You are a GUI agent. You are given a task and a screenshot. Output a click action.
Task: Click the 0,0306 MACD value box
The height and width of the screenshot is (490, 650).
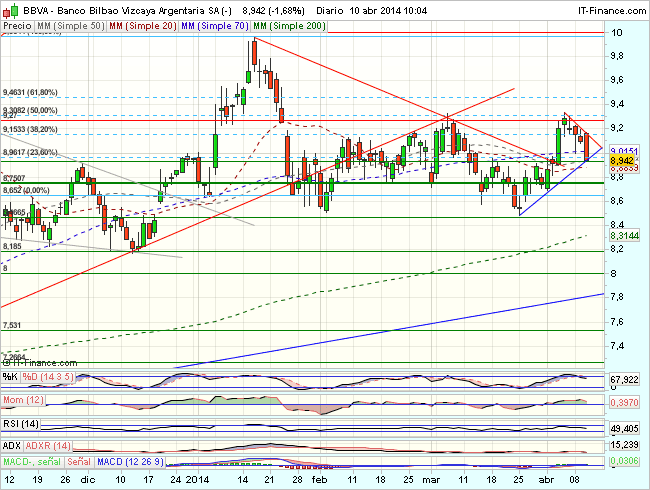[624, 461]
